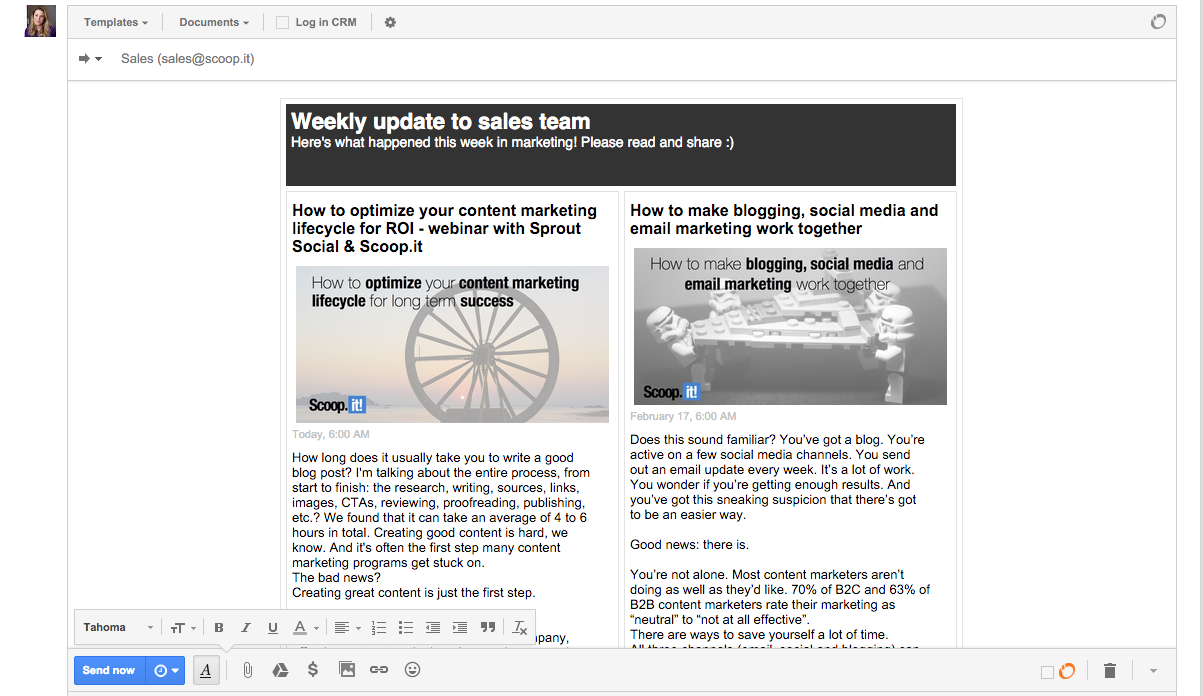This screenshot has width=1203, height=696.
Task: Toggle bold formatting
Action: coord(219,628)
